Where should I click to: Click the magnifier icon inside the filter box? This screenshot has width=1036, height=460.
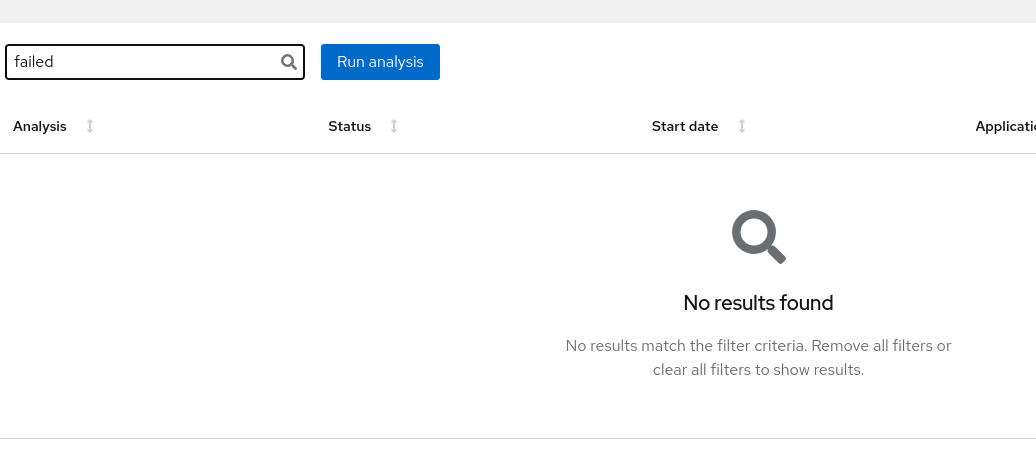289,62
